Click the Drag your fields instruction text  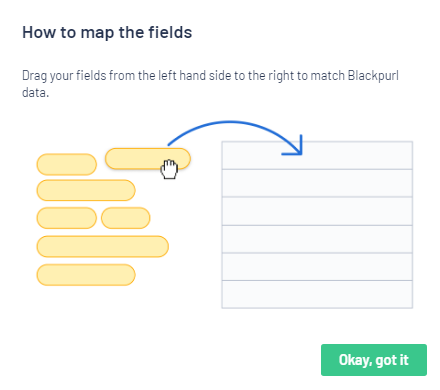pos(210,84)
